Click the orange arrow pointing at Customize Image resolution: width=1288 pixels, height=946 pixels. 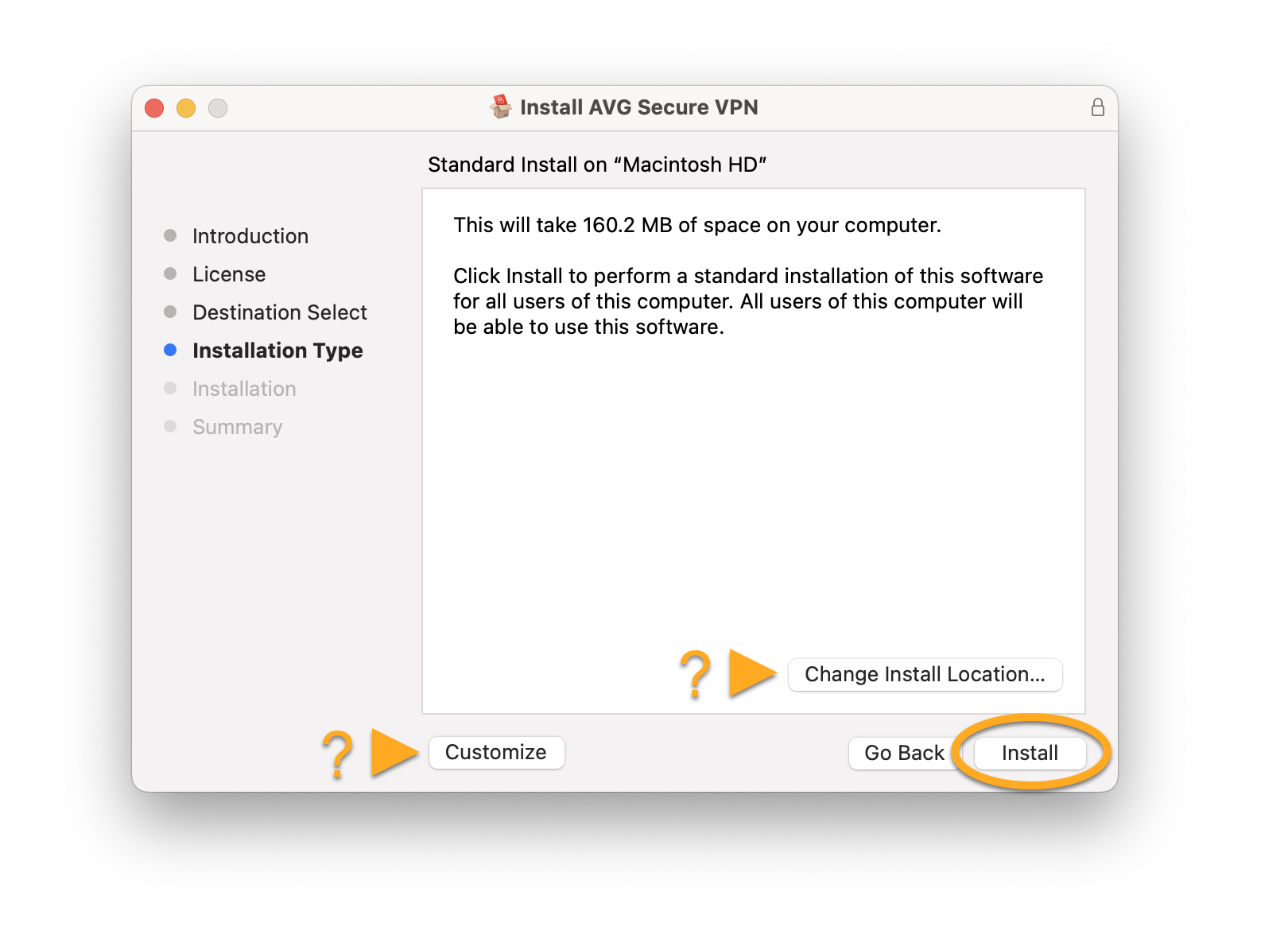[393, 752]
